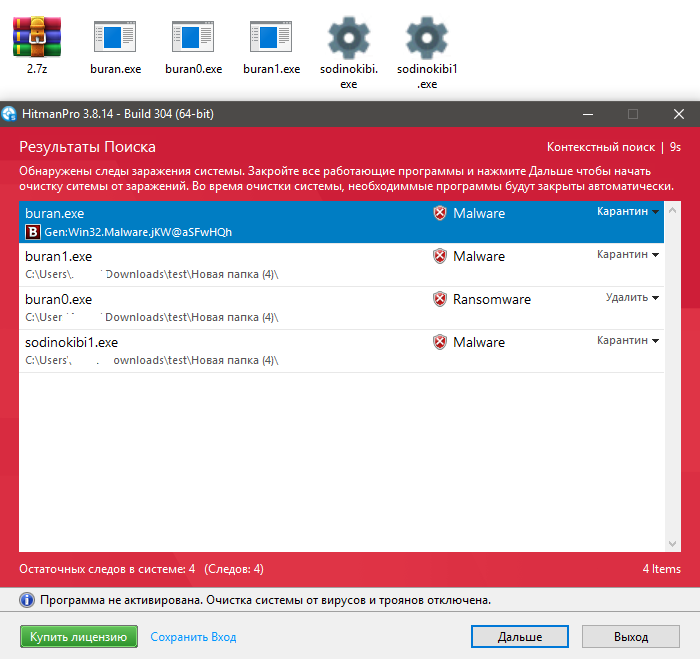Click the blue info icon in status bar
The width and height of the screenshot is (700, 659).
point(27,600)
